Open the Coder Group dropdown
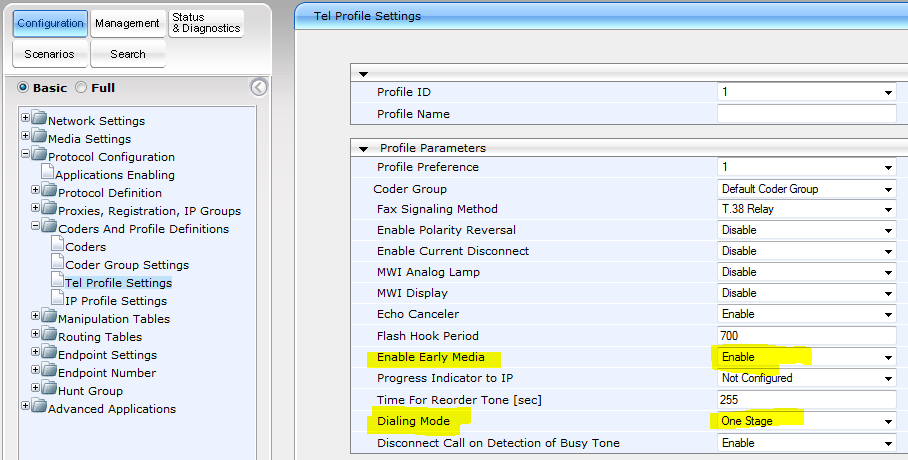This screenshot has width=908, height=460. click(807, 189)
